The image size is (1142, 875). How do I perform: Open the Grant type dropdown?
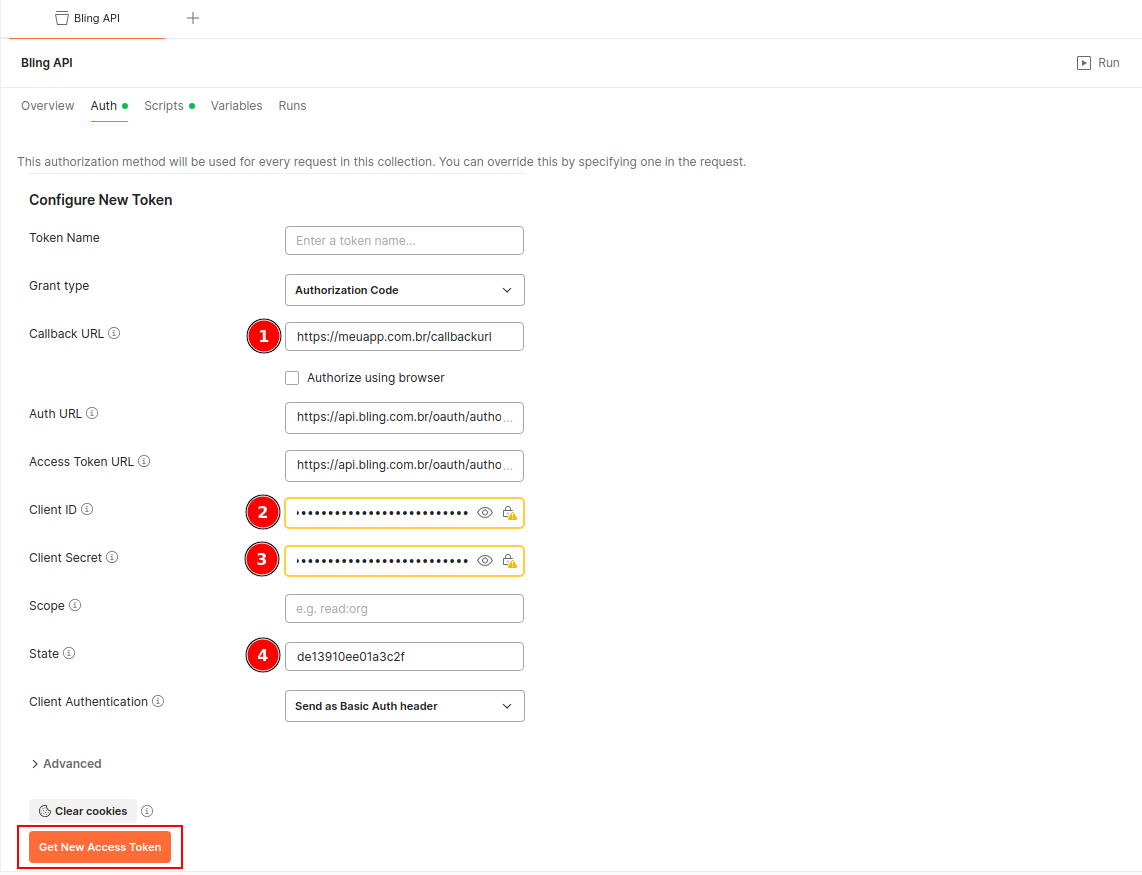coord(404,290)
